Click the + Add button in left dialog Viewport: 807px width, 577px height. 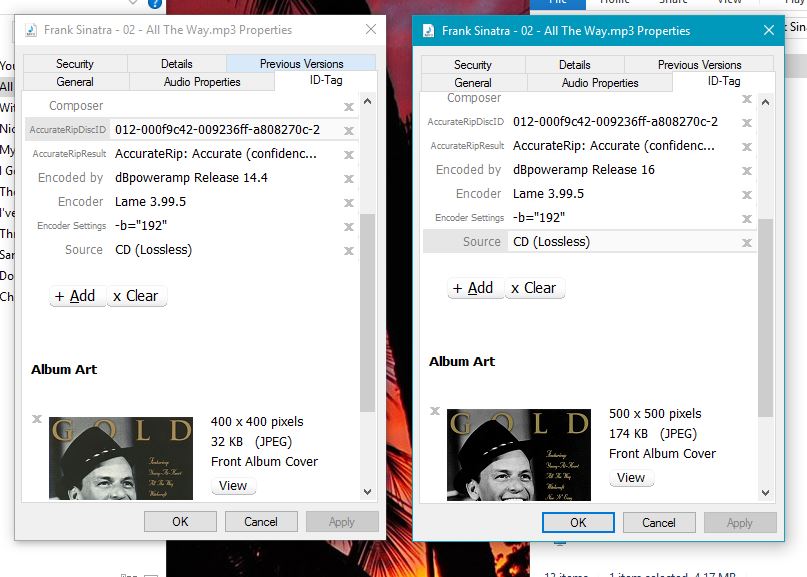tap(76, 296)
